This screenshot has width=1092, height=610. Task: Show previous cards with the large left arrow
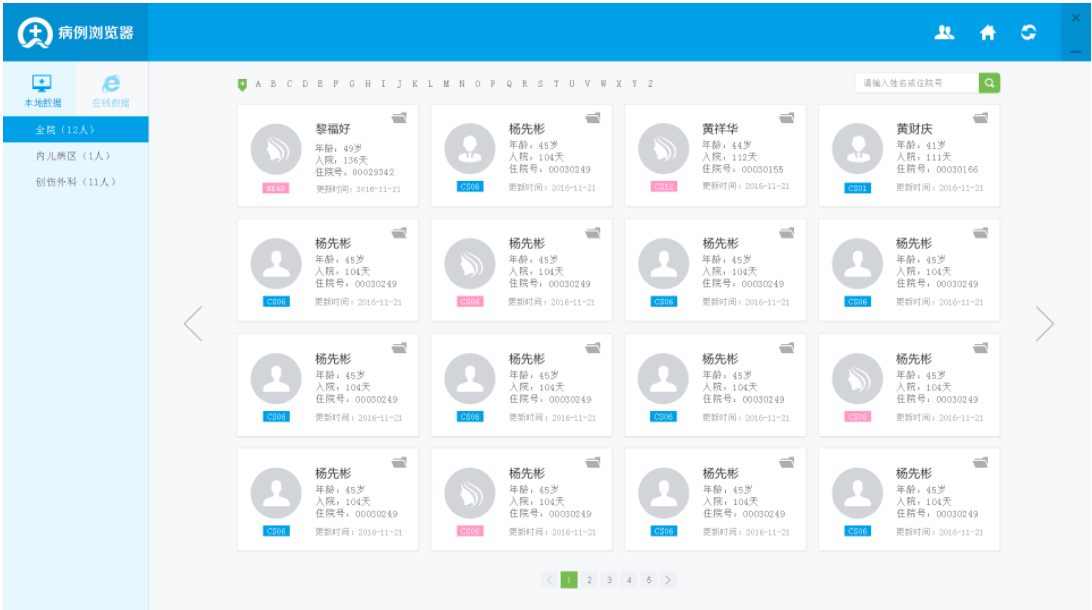click(193, 323)
